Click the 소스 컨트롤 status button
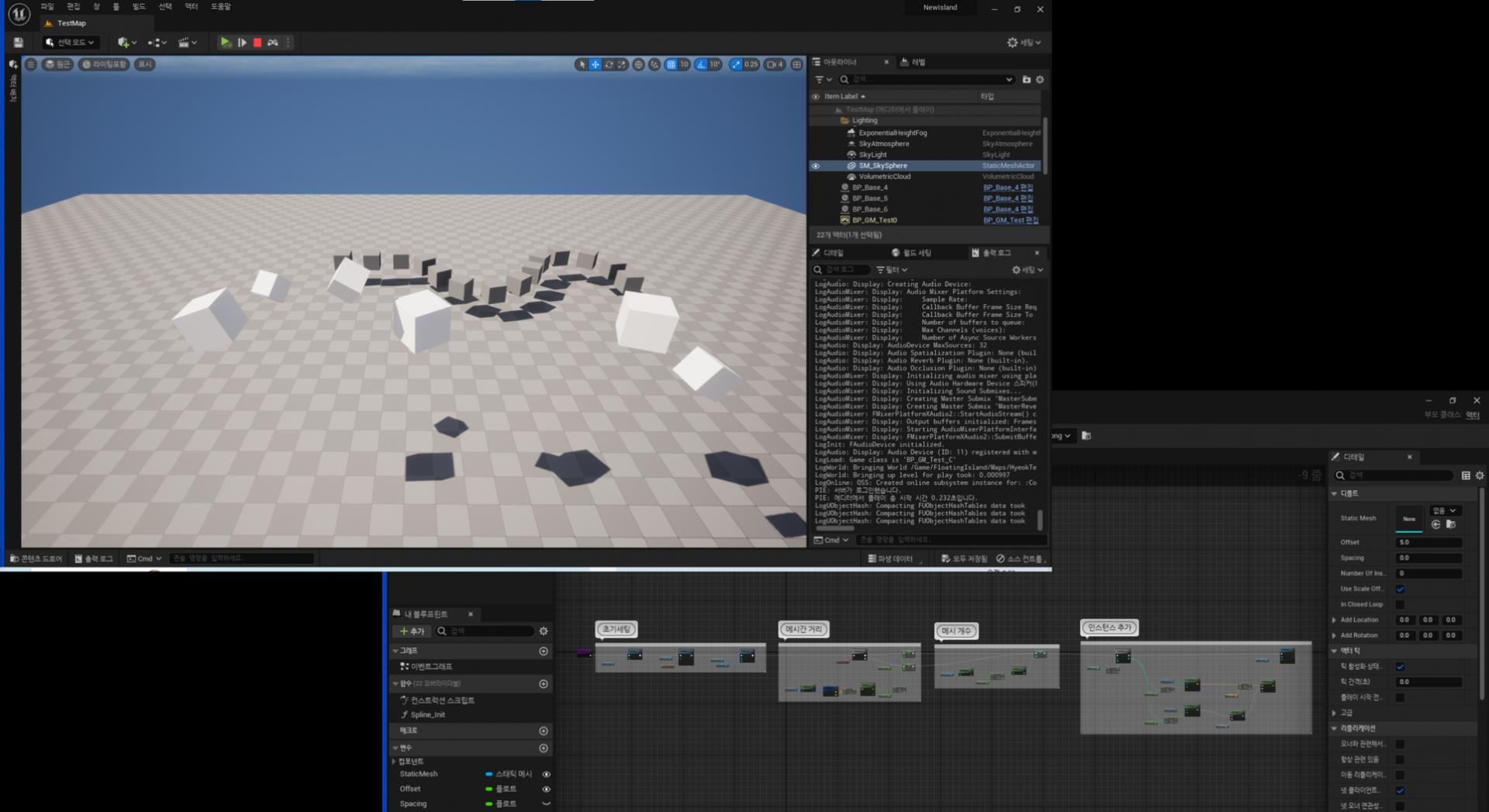This screenshot has width=1489, height=812. coord(1021,558)
